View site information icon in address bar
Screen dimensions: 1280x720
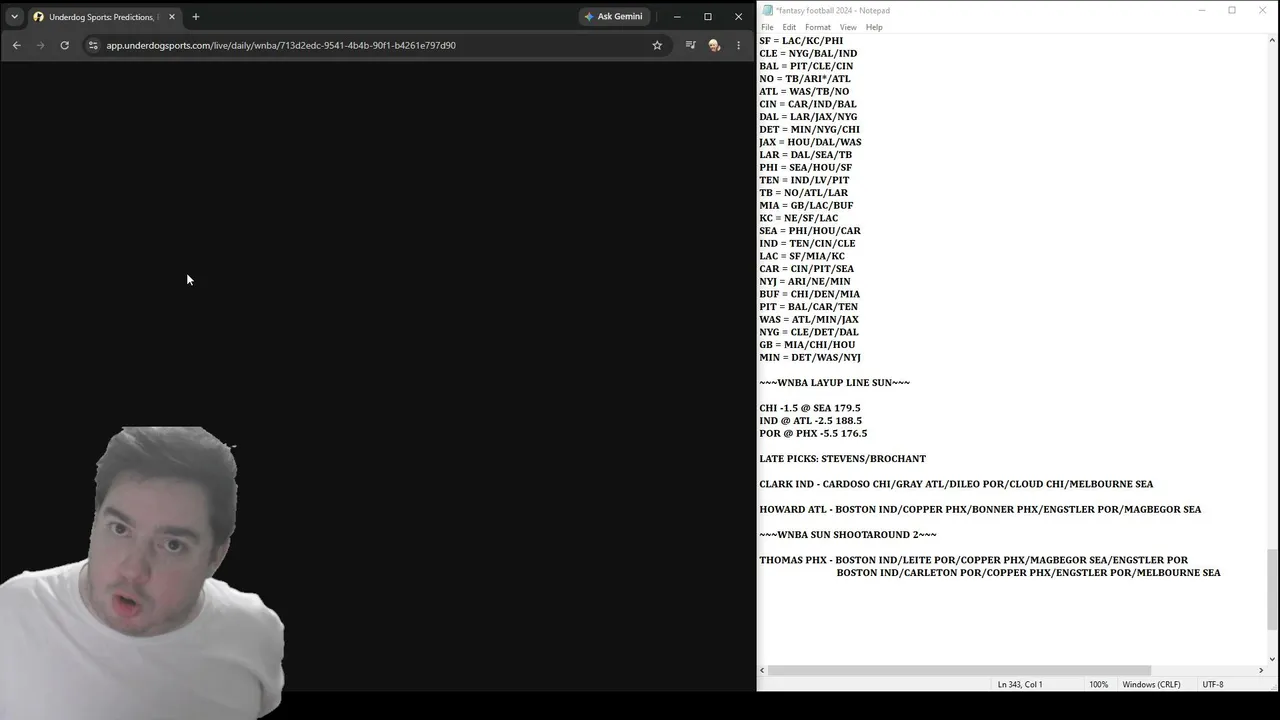click(93, 45)
